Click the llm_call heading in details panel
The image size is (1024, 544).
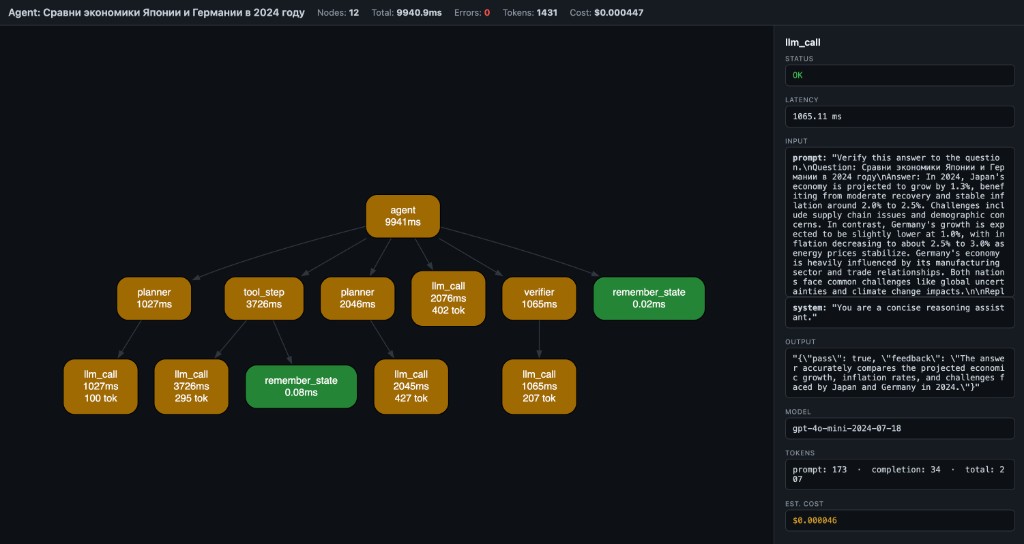[x=803, y=42]
